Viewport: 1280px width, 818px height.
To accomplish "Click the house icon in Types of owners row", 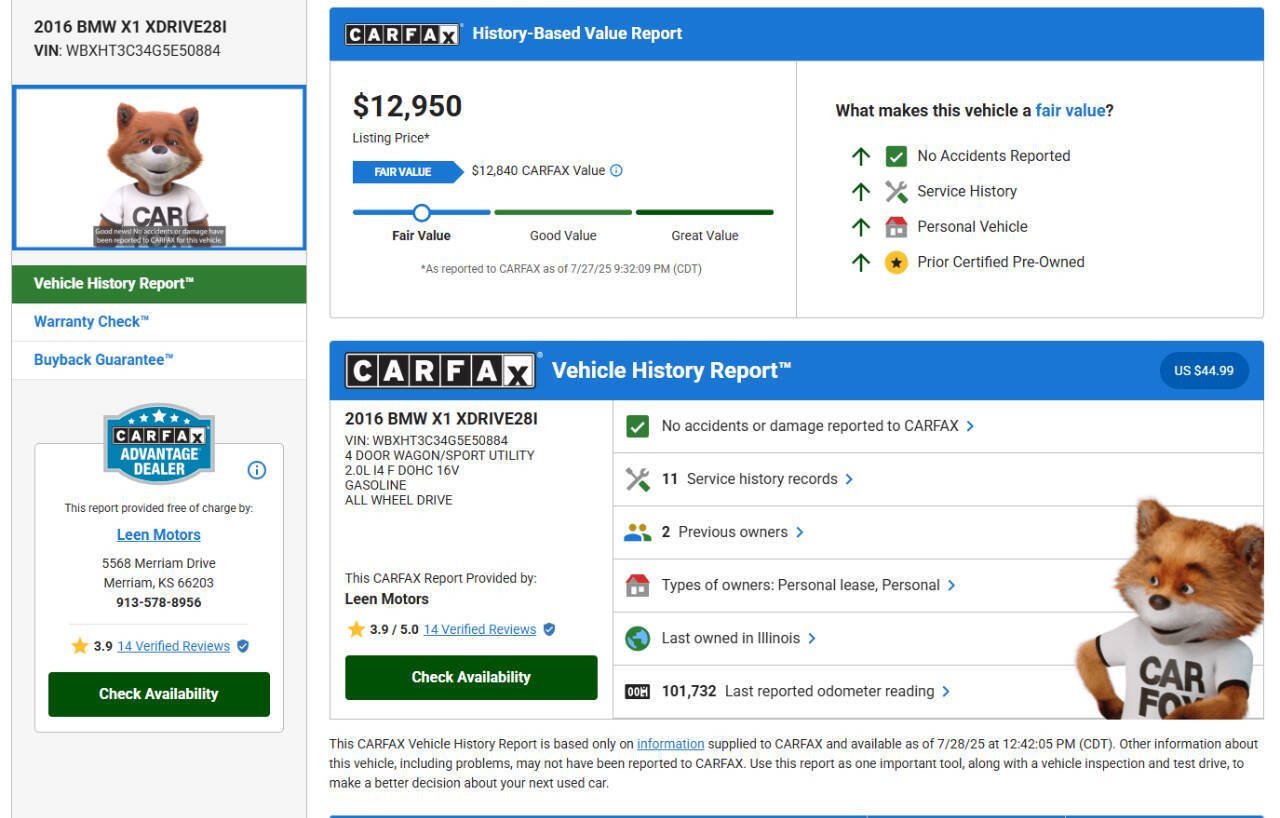I will click(x=637, y=585).
